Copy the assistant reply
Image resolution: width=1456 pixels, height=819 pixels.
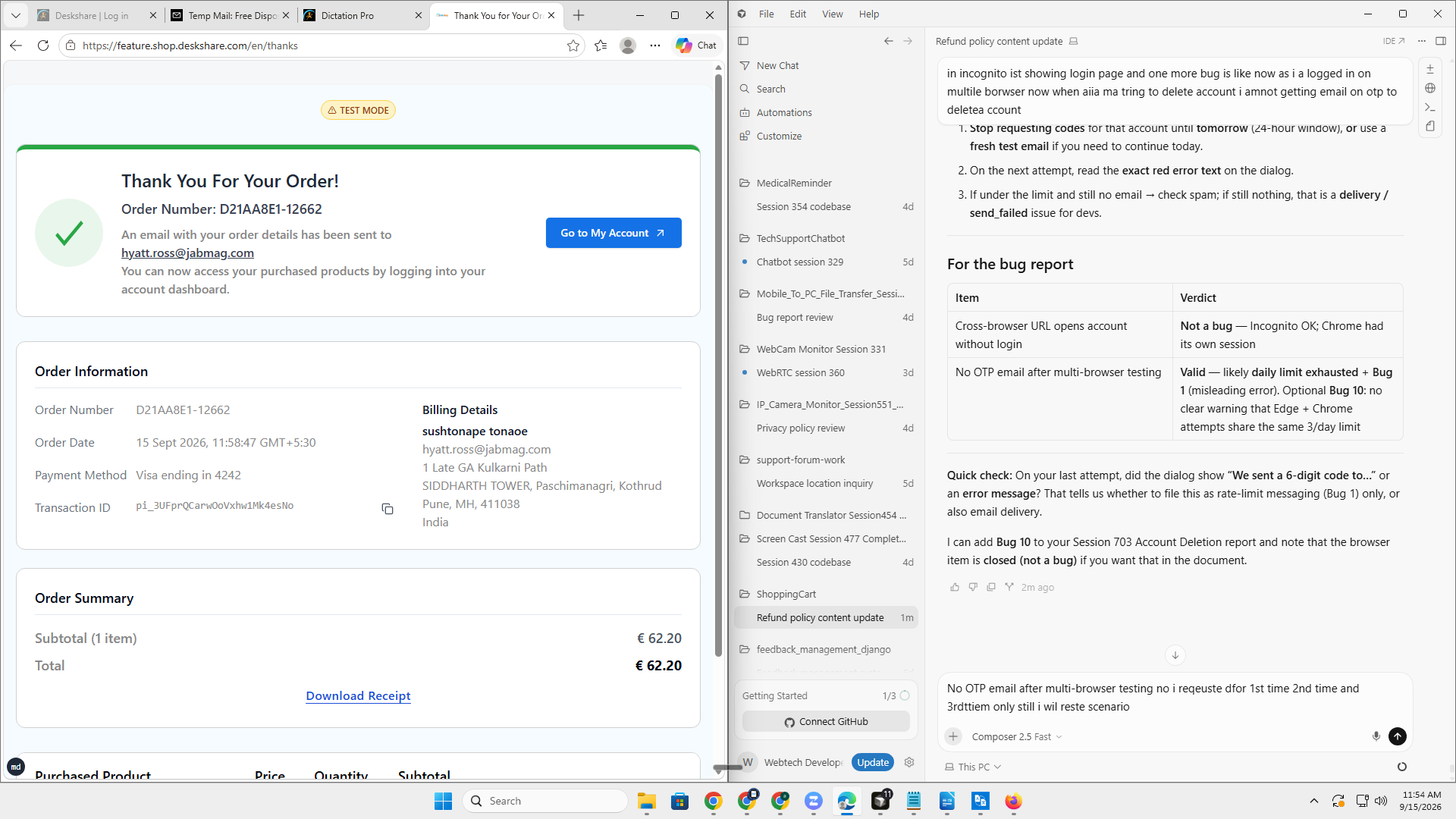click(991, 587)
